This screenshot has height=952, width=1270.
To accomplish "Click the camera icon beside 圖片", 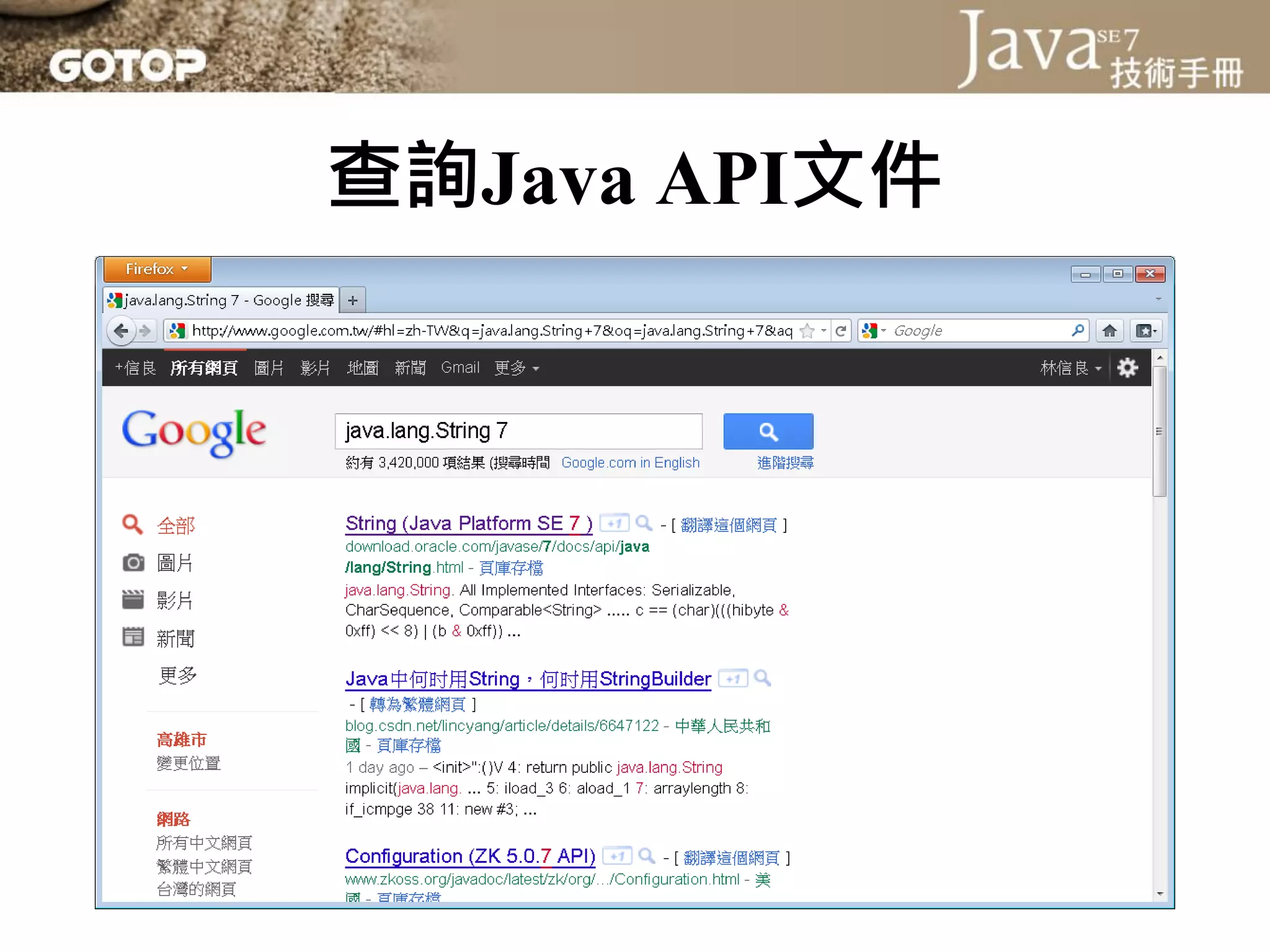I will (133, 563).
